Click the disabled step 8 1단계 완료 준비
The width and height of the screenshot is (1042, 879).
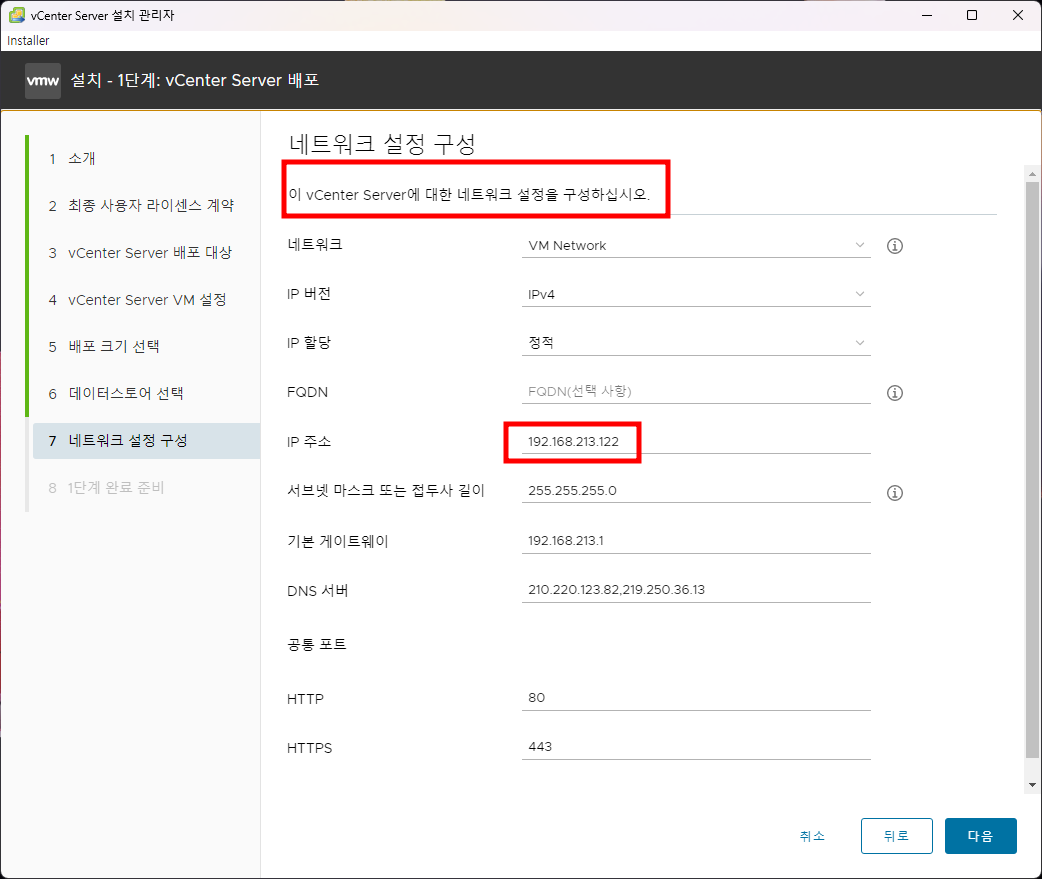pos(106,488)
